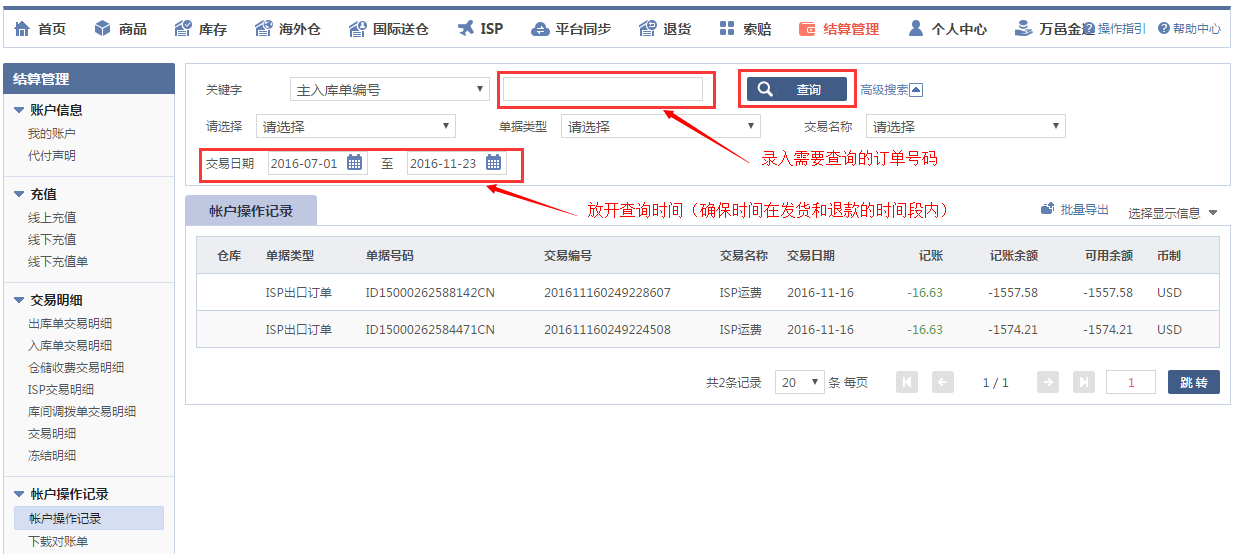Click order number ID15000262588142CN

click(x=430, y=293)
